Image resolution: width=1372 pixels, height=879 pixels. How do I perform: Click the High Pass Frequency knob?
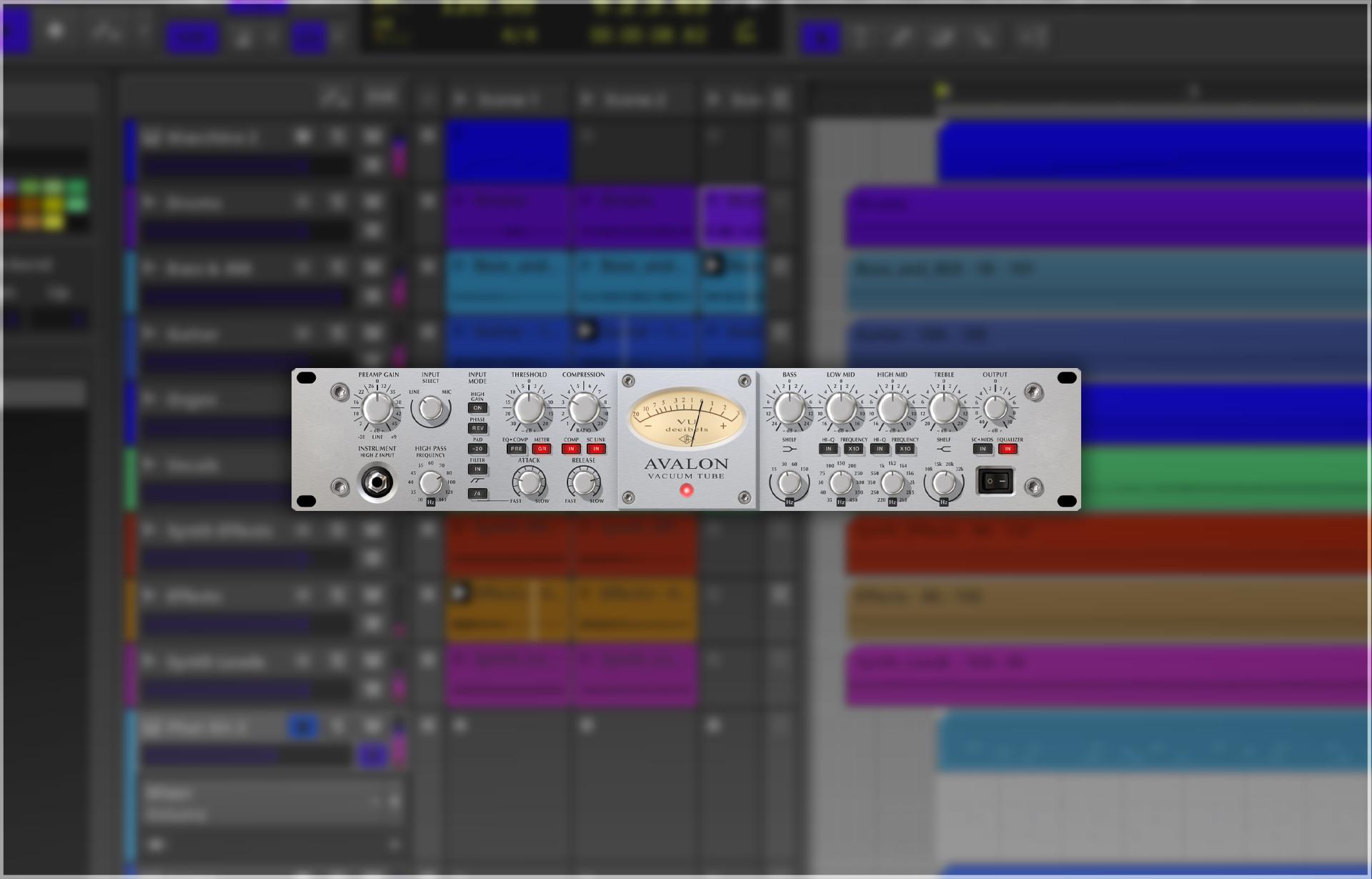tap(431, 483)
